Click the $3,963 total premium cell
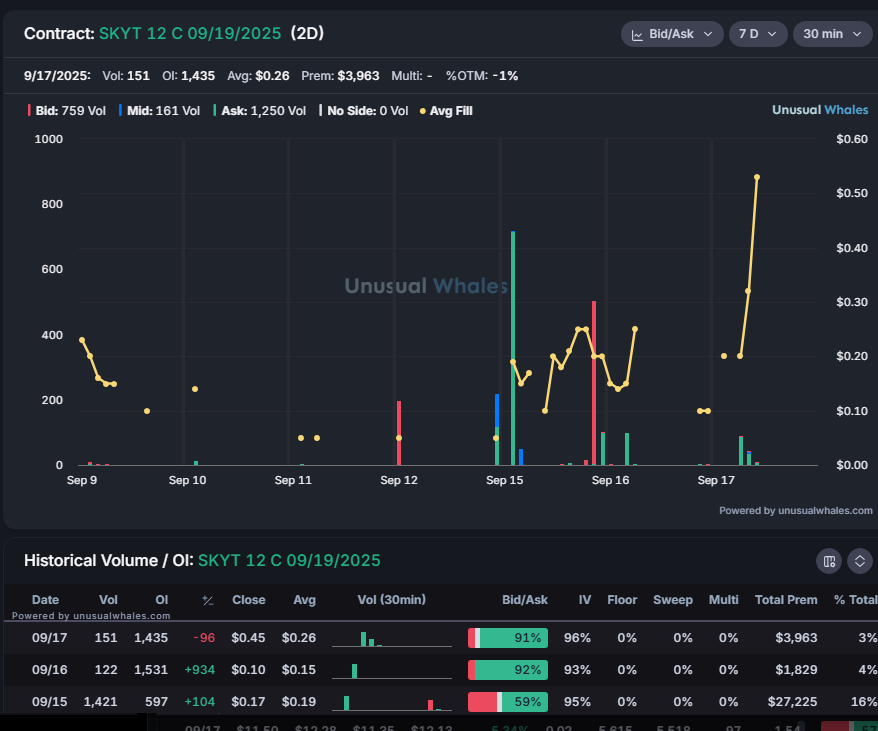This screenshot has width=878, height=731. (x=796, y=637)
